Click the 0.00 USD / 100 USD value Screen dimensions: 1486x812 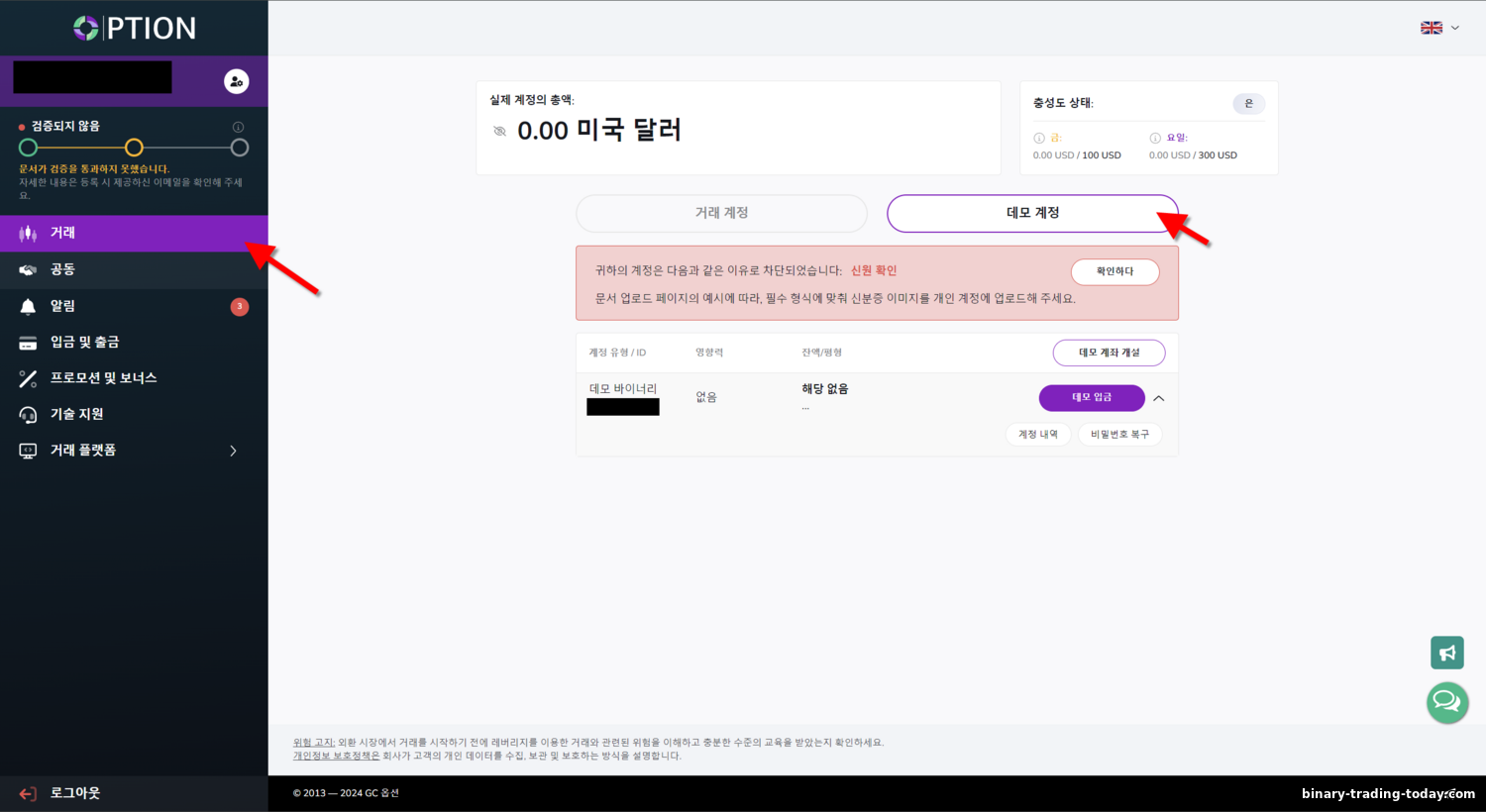tap(1077, 155)
